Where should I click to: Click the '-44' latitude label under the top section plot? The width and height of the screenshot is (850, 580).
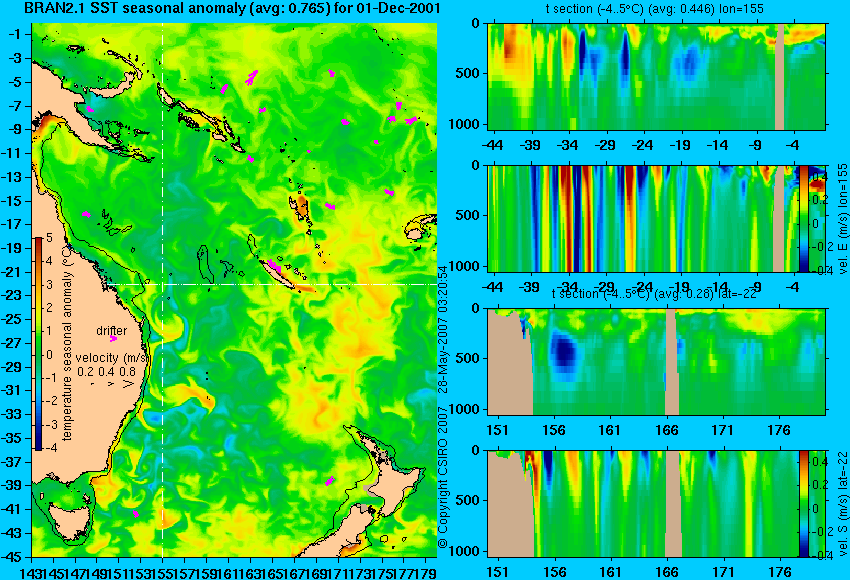(x=493, y=145)
